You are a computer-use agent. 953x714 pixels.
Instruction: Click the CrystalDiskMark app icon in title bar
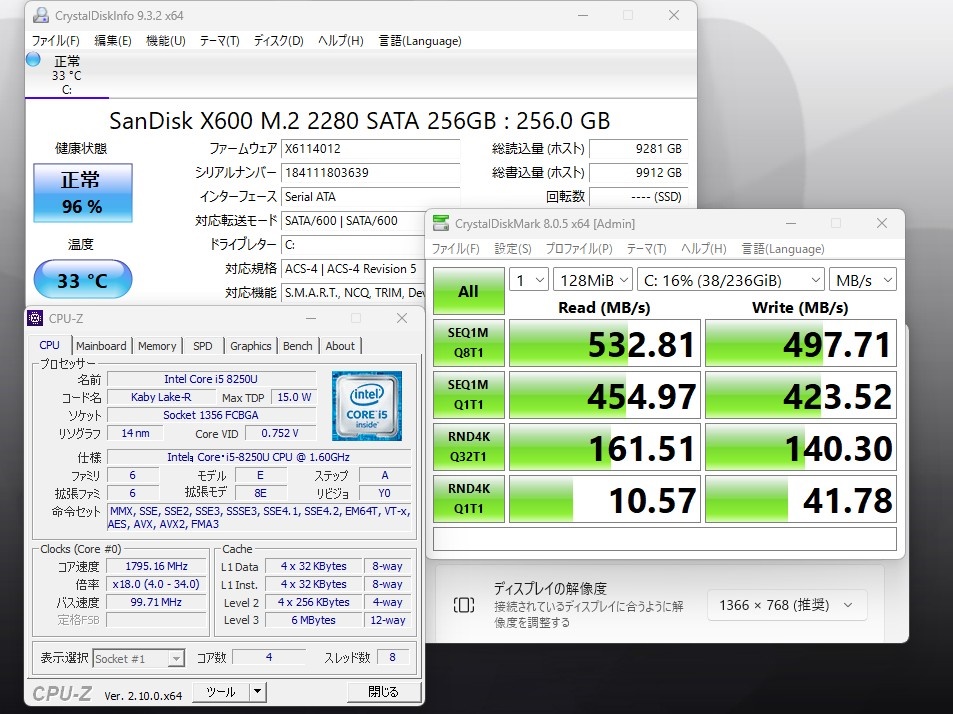pos(441,224)
